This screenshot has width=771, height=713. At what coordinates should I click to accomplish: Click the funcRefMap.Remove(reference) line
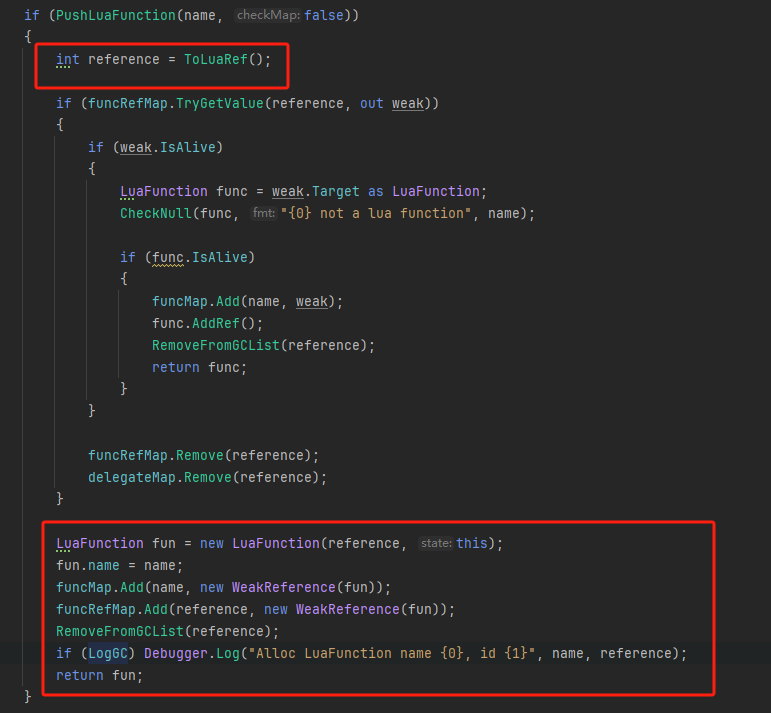point(204,455)
